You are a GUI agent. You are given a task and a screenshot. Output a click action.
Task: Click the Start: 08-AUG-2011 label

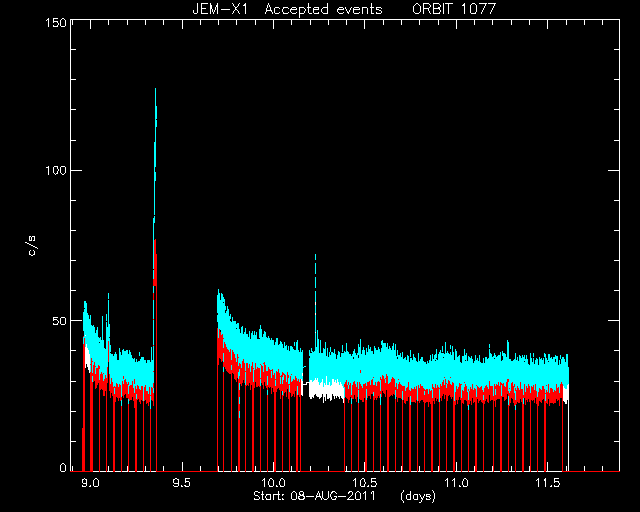(314, 496)
